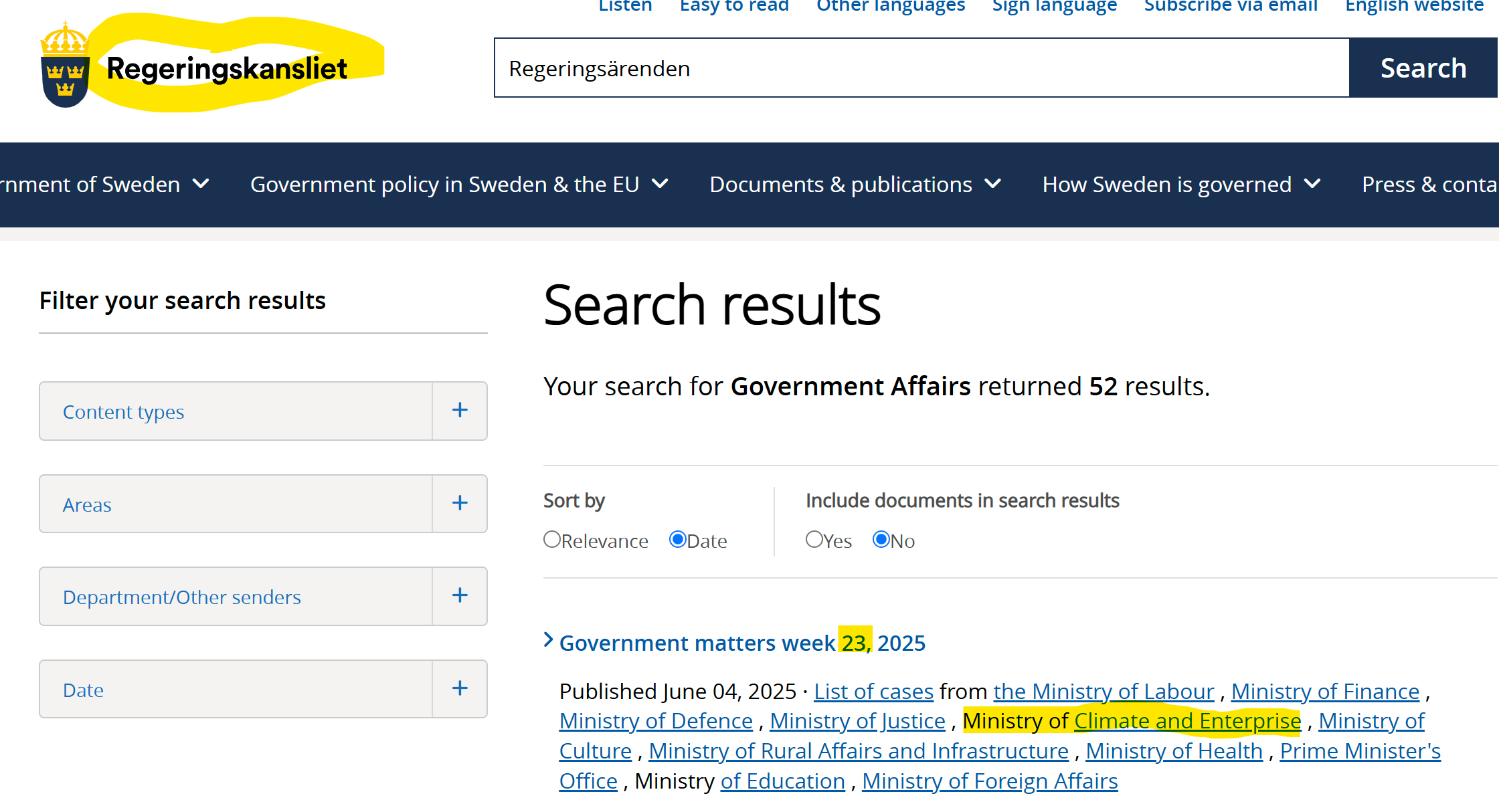
Task: Expand Areas filter plus icon
Action: tap(460, 504)
